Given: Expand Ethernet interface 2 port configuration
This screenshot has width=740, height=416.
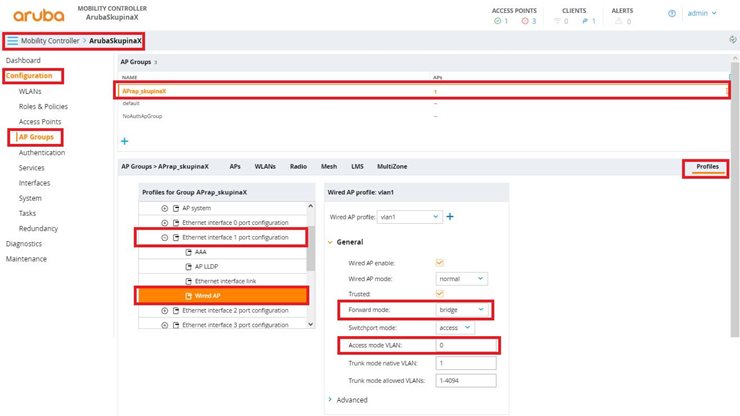Looking at the screenshot, I should click(164, 311).
